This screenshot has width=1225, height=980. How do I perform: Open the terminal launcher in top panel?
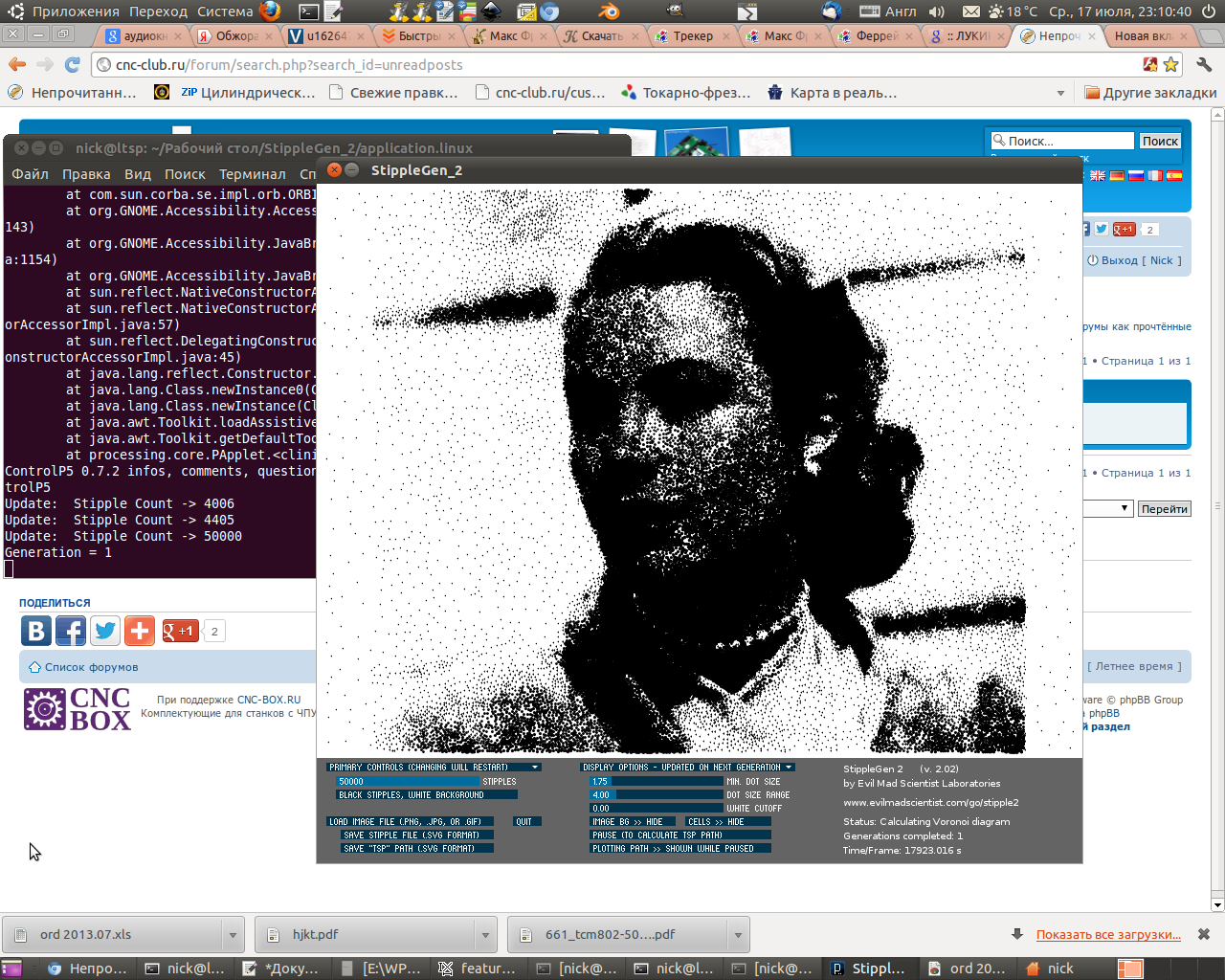[308, 11]
